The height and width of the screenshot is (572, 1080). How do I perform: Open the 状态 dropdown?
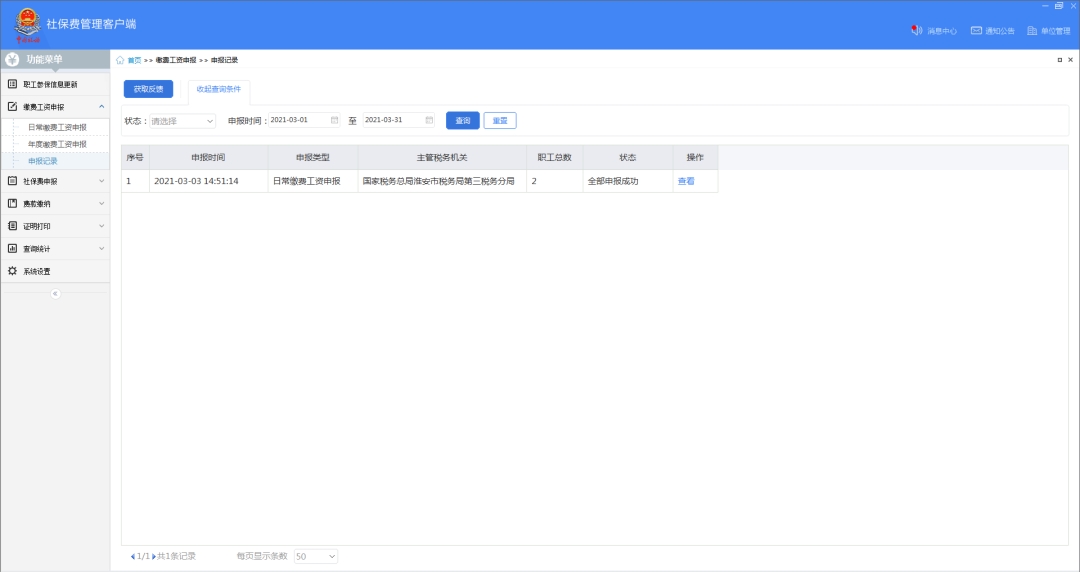(183, 121)
